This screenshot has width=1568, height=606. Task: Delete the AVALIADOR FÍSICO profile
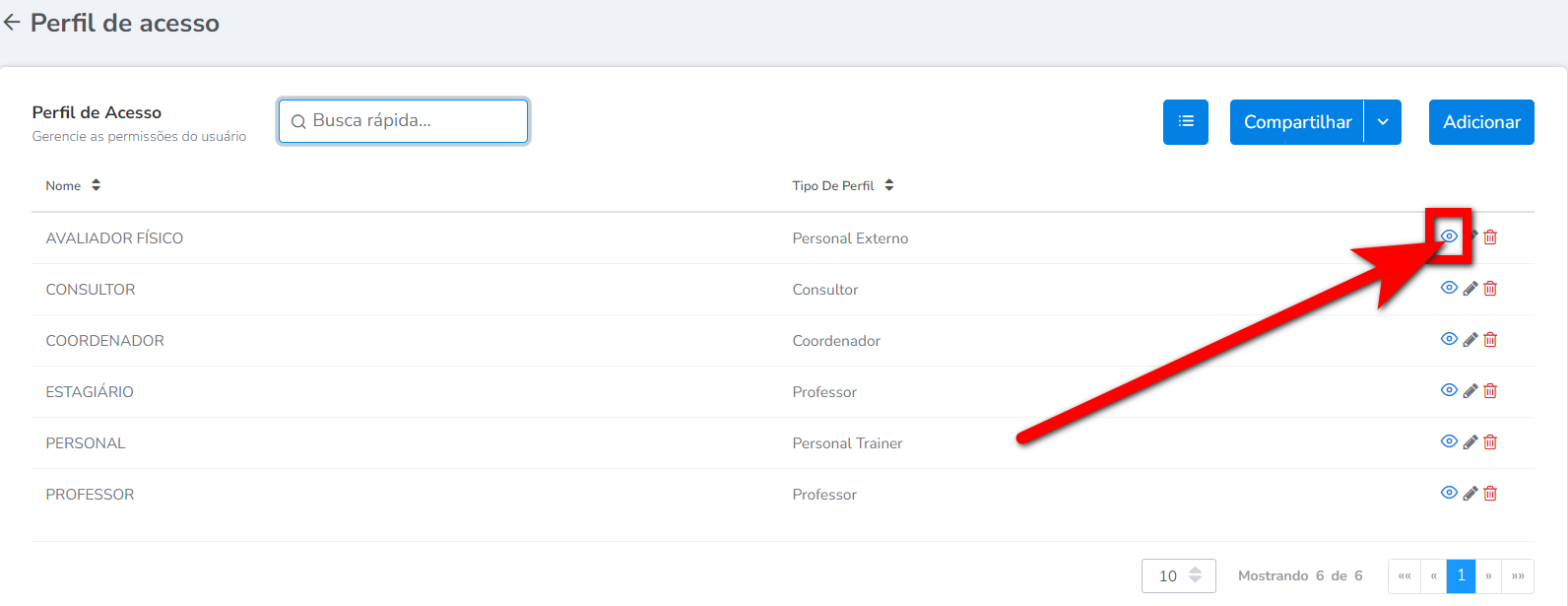pos(1490,237)
